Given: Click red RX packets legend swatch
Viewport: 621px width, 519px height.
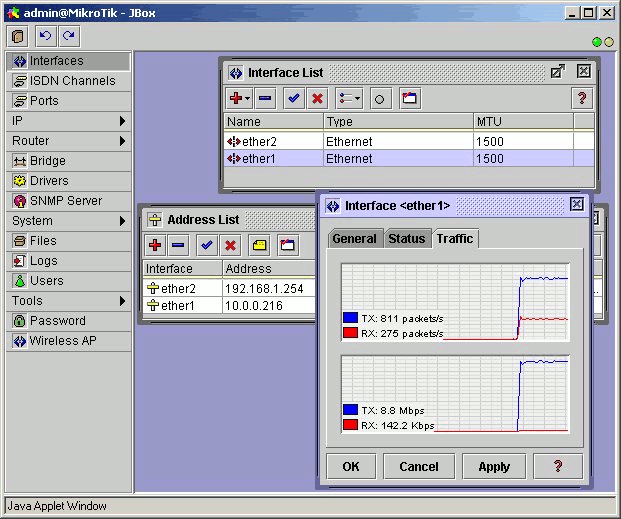Looking at the screenshot, I should [x=351, y=333].
